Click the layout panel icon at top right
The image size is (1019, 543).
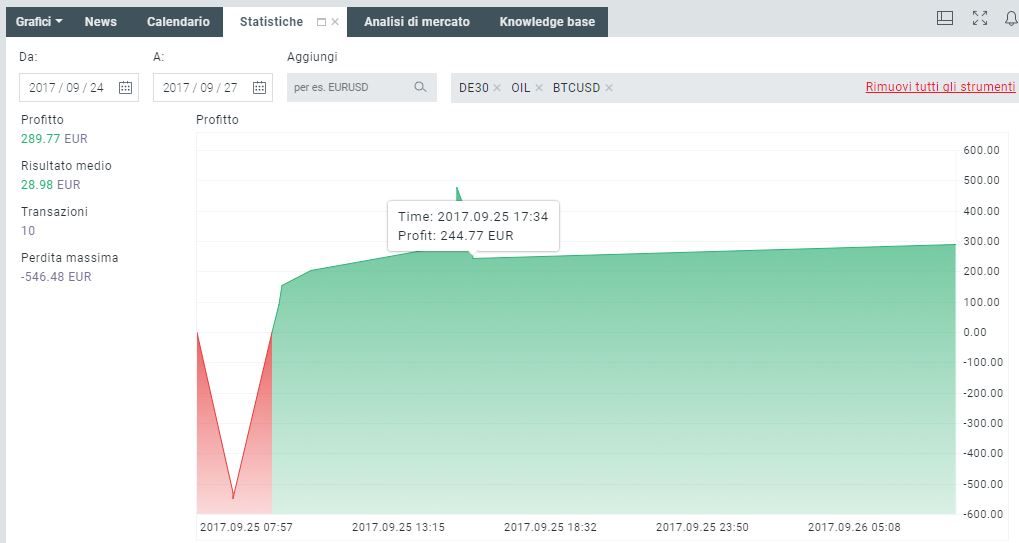point(945,18)
